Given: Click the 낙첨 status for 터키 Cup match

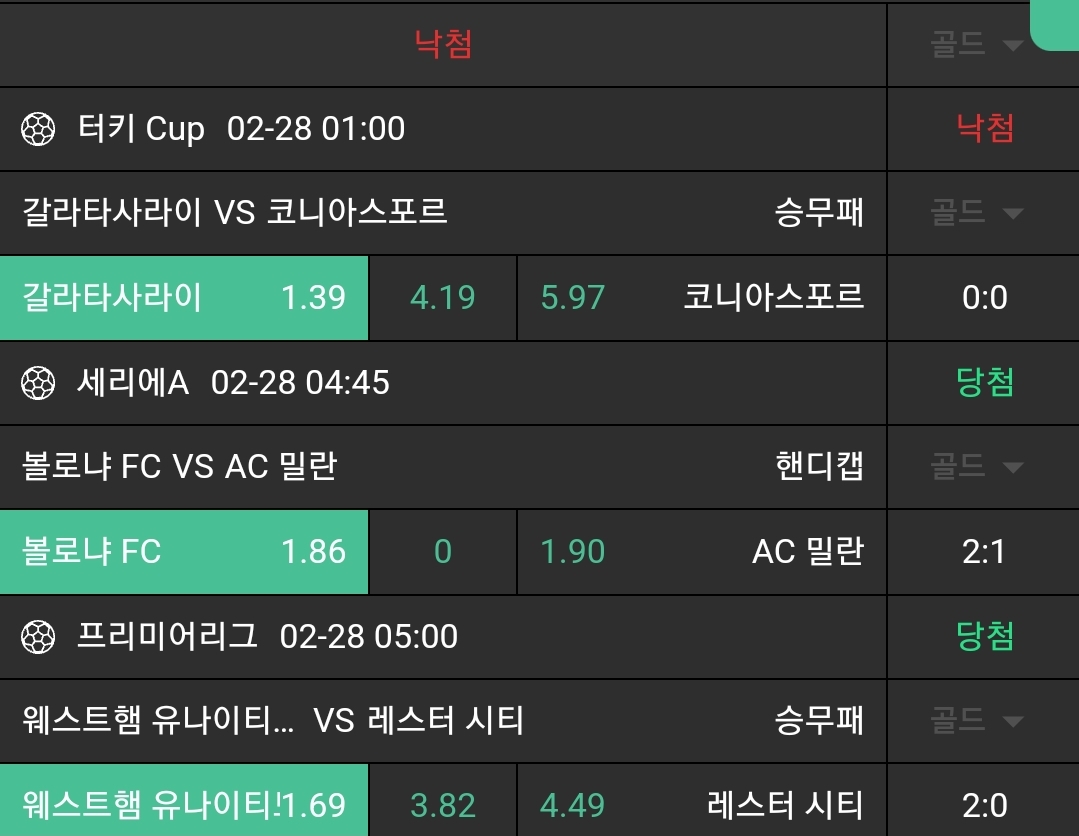Looking at the screenshot, I should pyautogui.click(x=985, y=128).
